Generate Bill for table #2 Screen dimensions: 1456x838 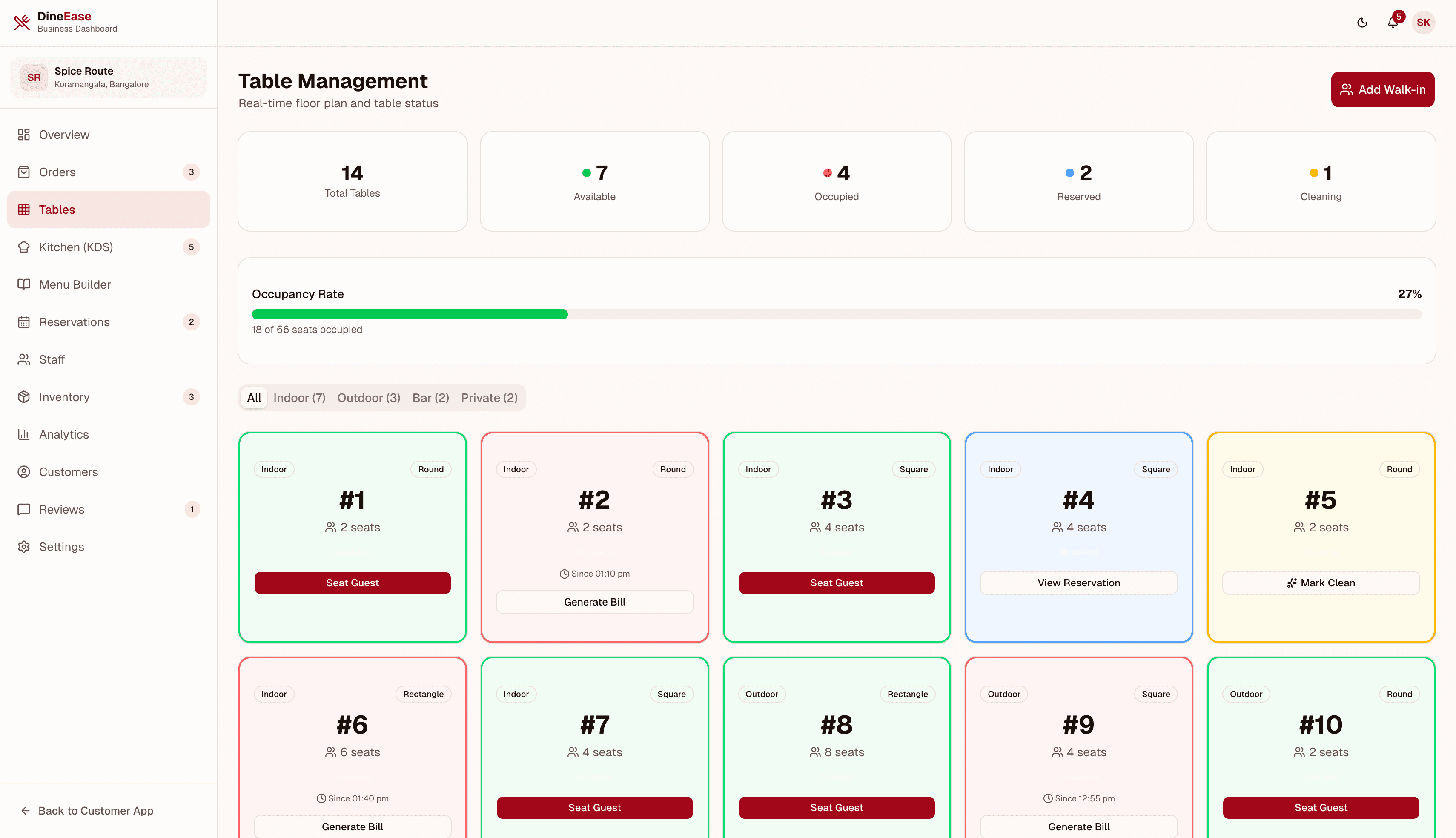point(594,601)
